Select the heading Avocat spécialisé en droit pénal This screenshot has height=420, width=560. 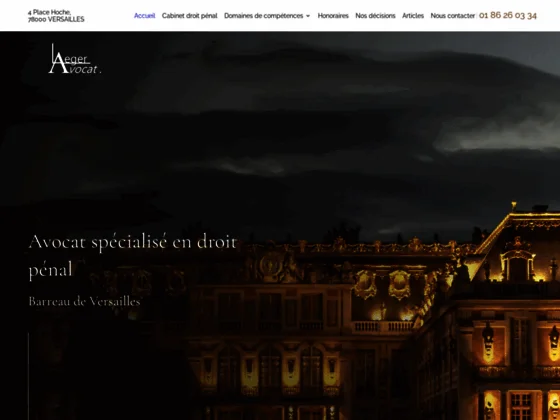pyautogui.click(x=132, y=255)
